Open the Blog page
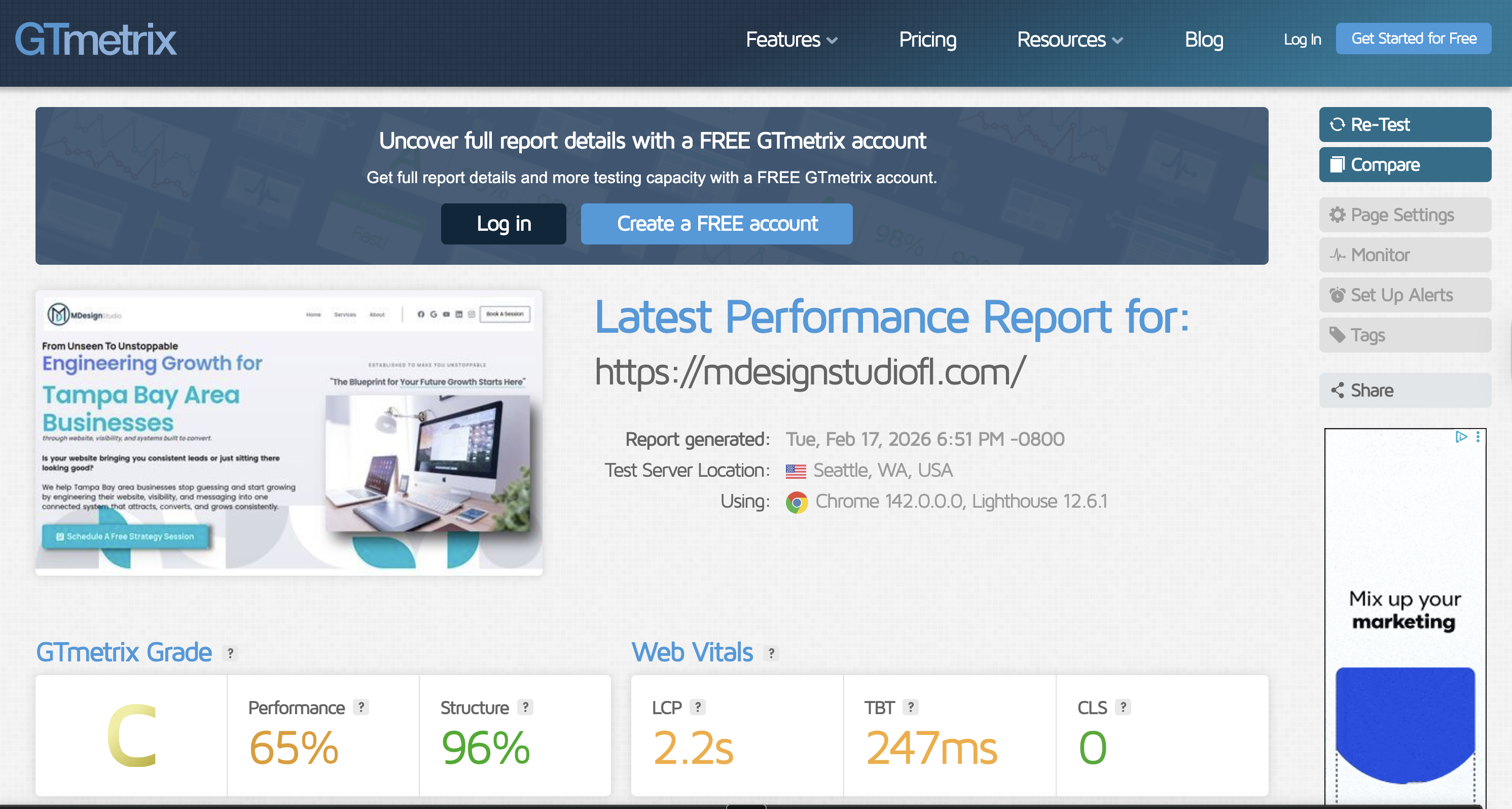Screen dimensions: 1512x809 (1203, 40)
